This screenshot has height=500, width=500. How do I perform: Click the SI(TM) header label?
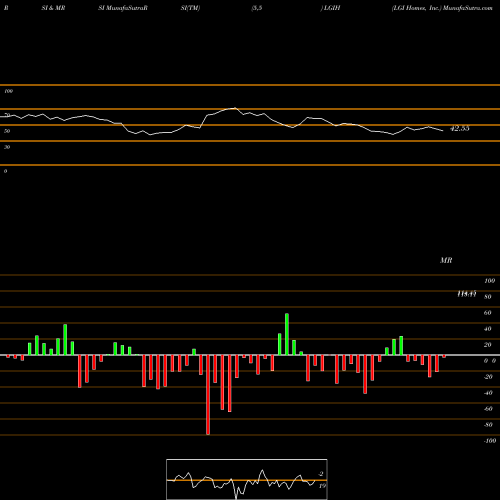(190, 8)
